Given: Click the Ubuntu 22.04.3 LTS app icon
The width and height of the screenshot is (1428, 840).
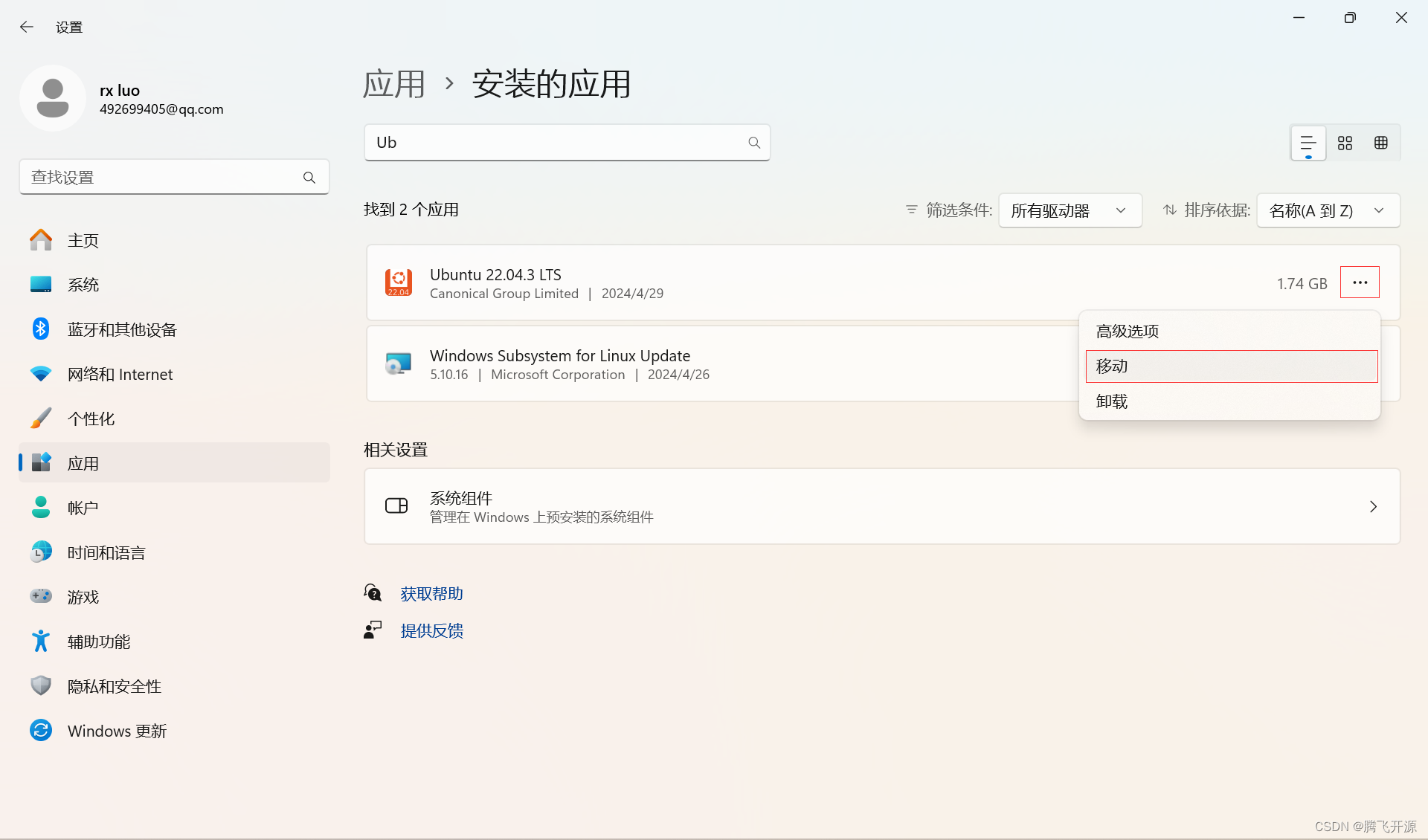Looking at the screenshot, I should pyautogui.click(x=399, y=283).
